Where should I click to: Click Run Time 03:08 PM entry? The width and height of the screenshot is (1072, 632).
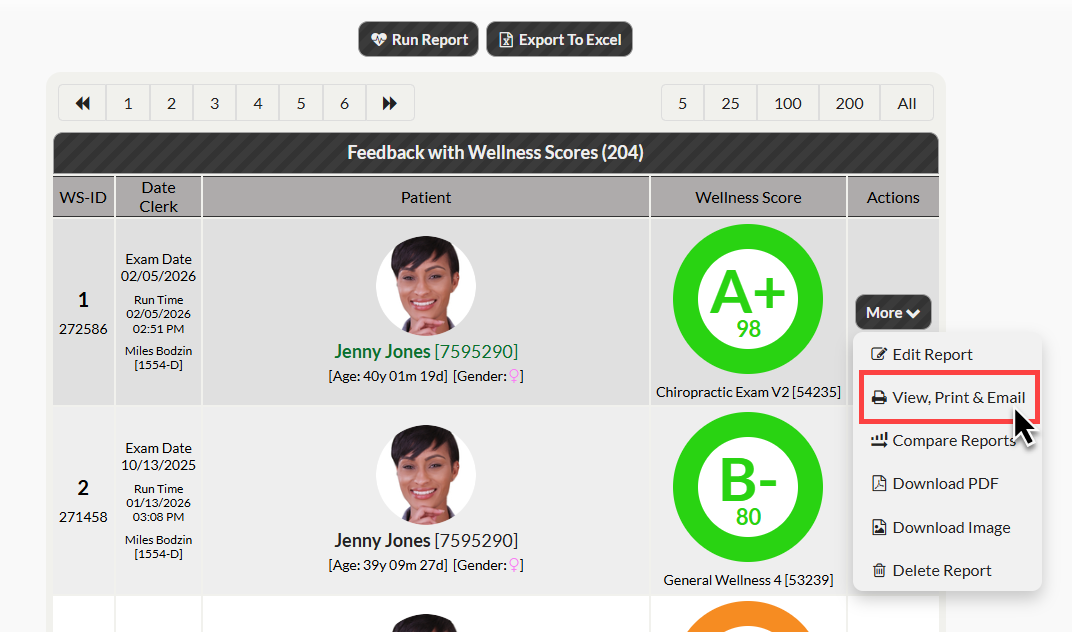tap(159, 503)
